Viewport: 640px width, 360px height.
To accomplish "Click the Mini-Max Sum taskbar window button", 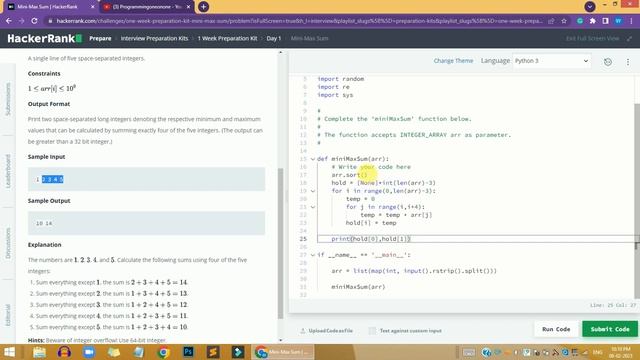I will click(283, 352).
